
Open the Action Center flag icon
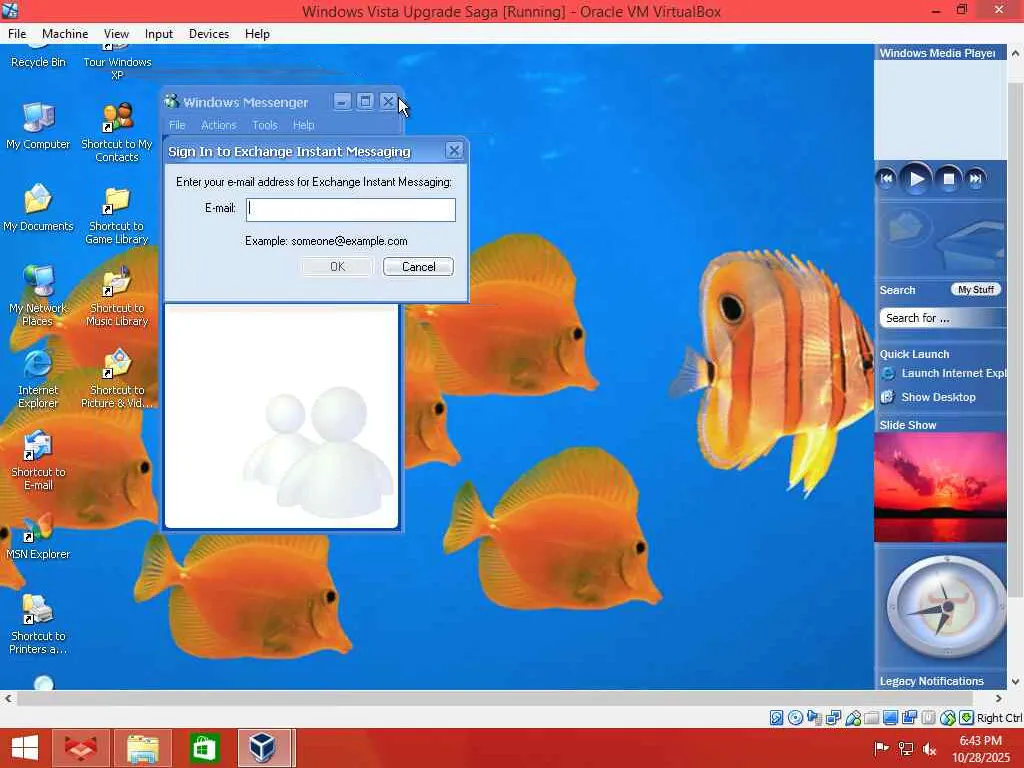click(882, 749)
